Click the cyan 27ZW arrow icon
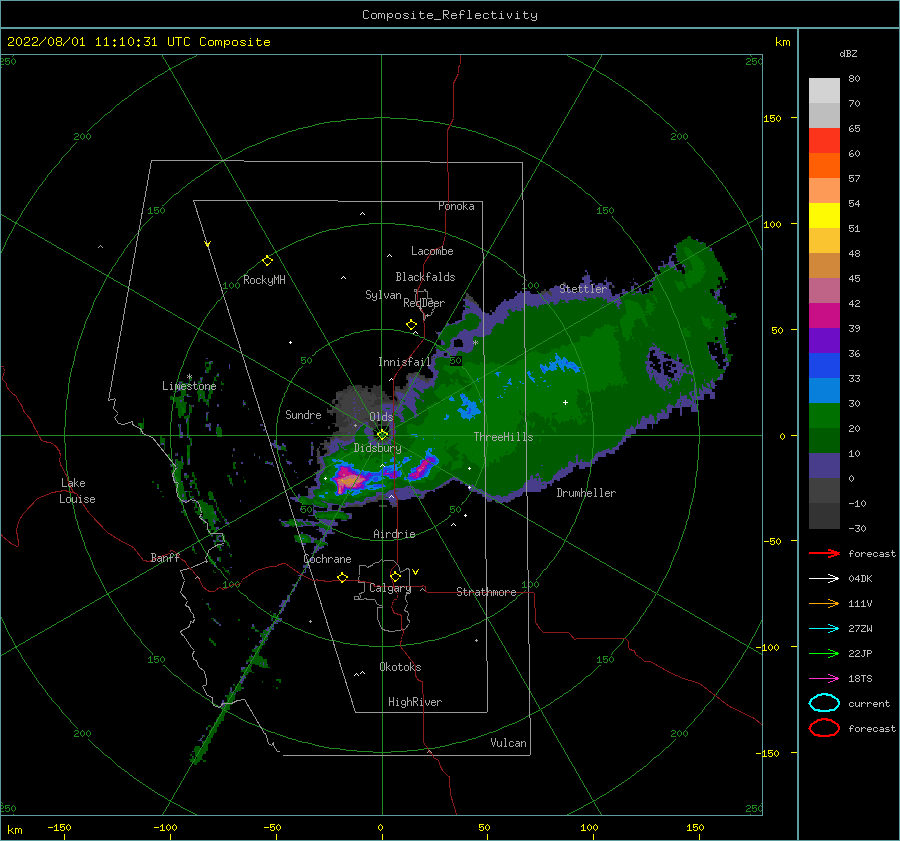The image size is (900, 841). tap(824, 629)
